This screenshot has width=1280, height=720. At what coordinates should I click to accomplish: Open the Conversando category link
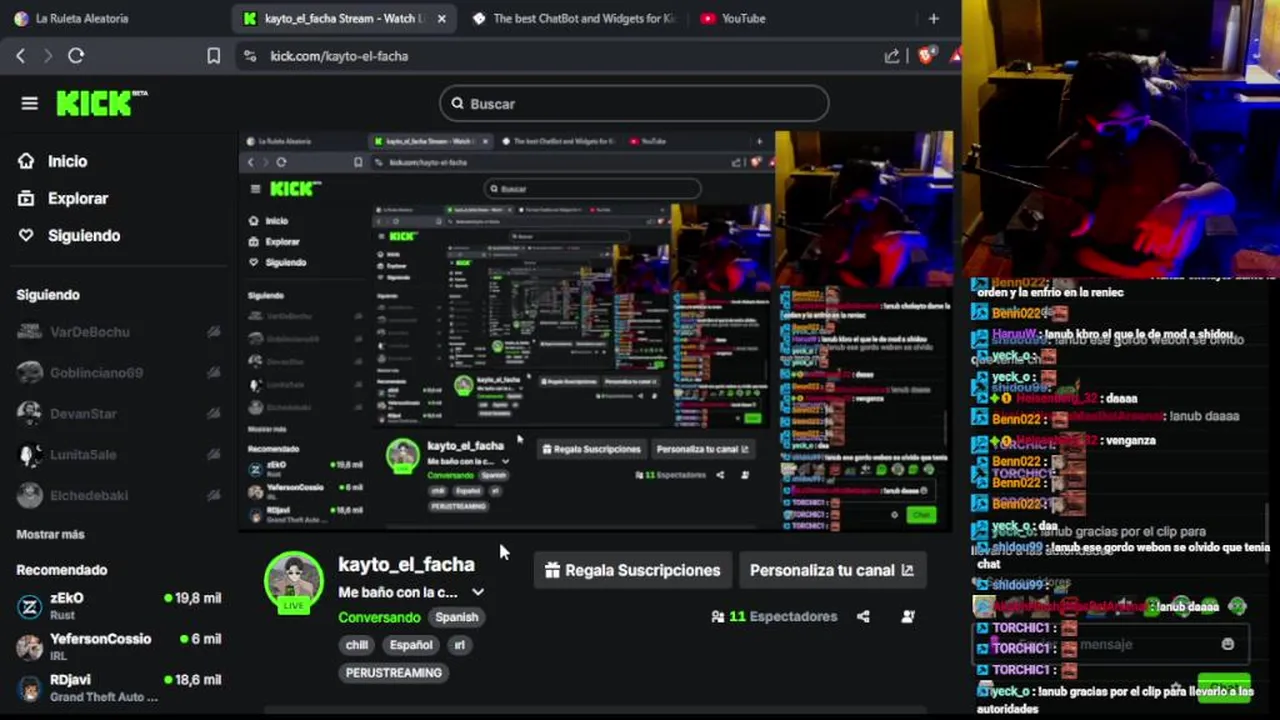(379, 617)
